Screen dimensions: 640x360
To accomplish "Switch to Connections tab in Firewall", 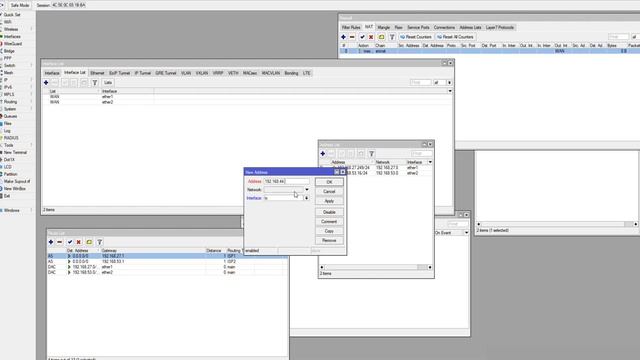I will tap(444, 27).
